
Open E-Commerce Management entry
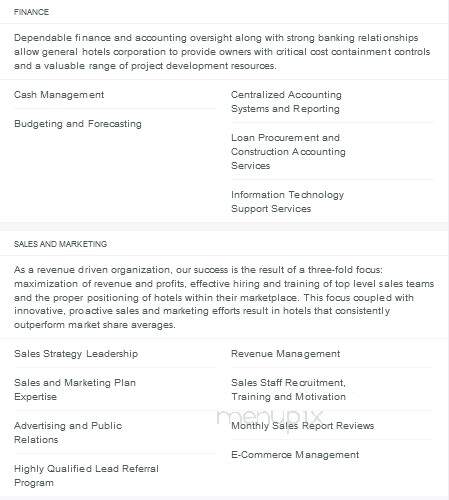click(295, 455)
